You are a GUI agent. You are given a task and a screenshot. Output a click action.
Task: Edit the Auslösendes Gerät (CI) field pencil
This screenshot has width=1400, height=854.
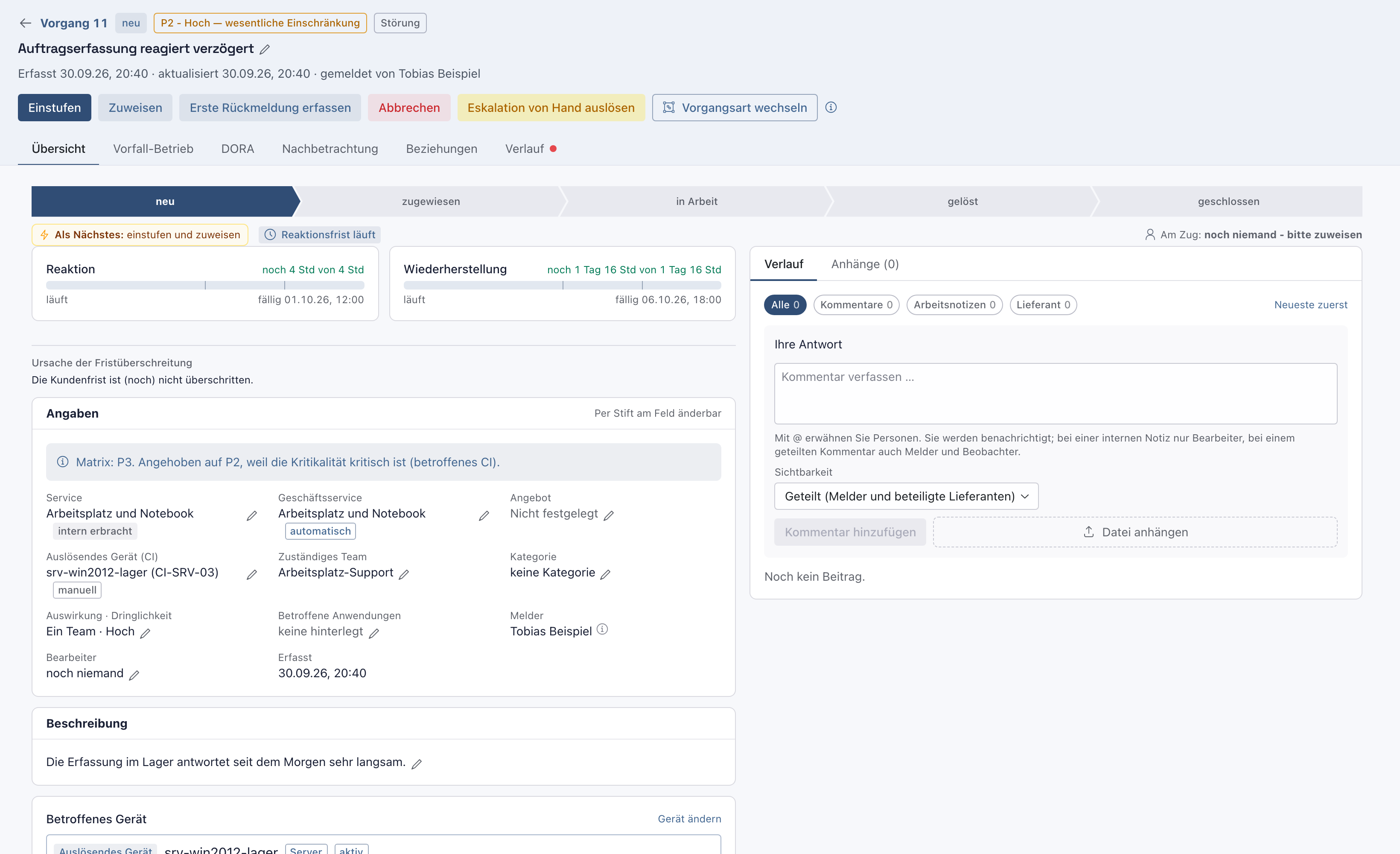click(x=252, y=575)
